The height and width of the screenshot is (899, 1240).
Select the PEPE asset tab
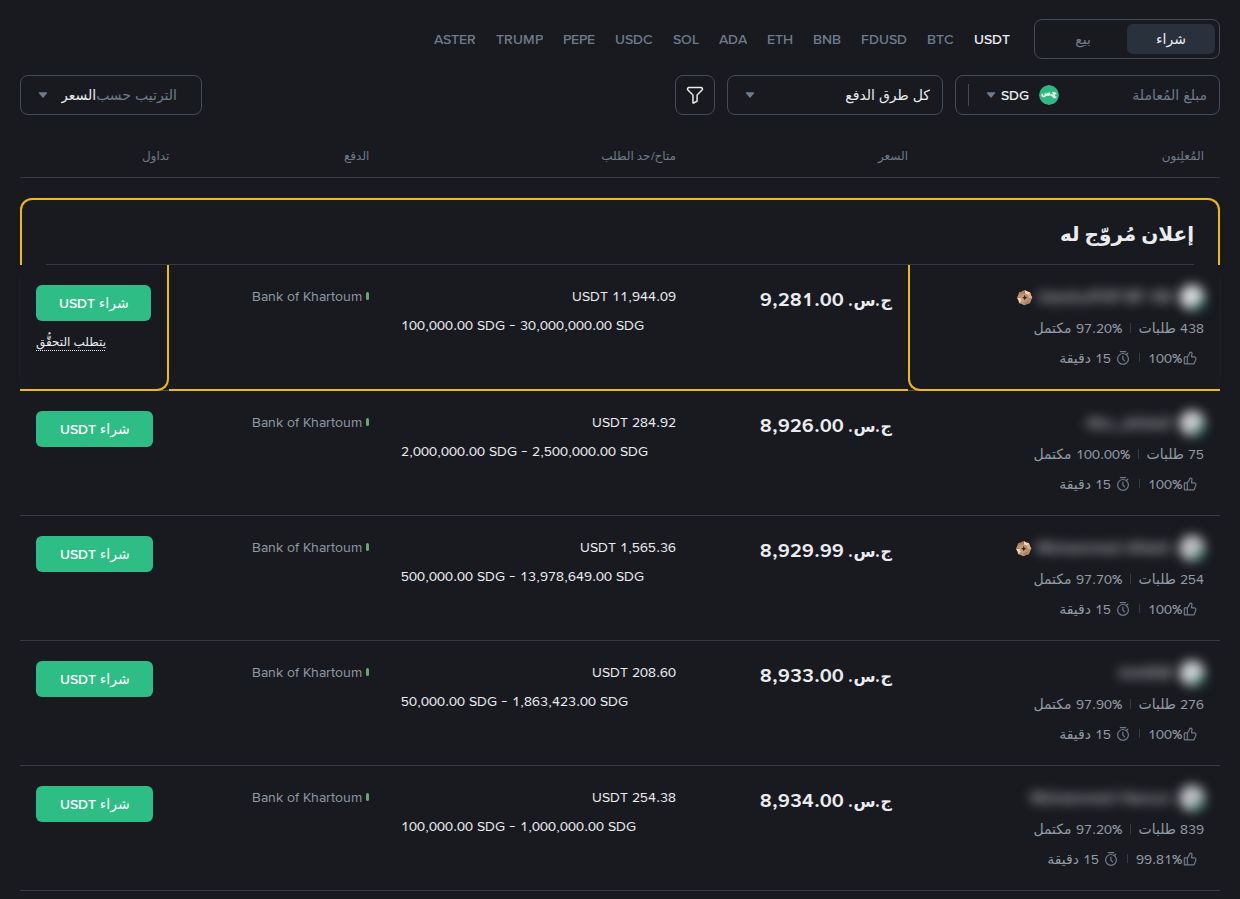pos(579,40)
